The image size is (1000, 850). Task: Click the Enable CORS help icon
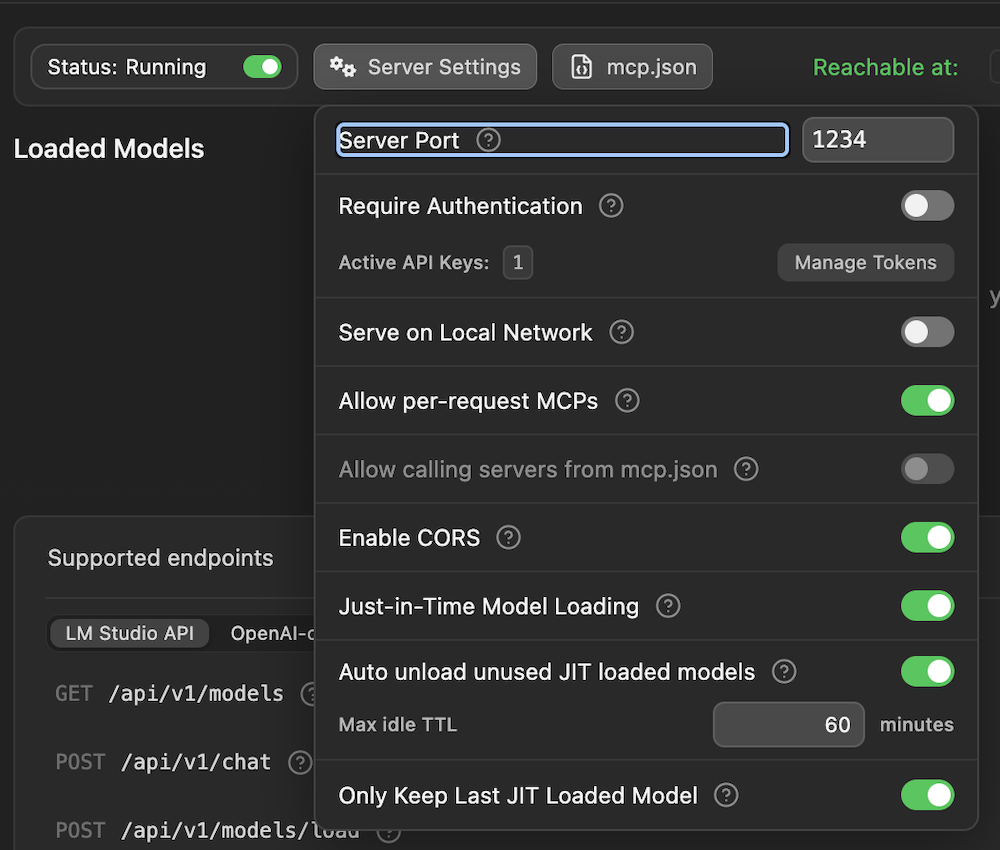(508, 538)
